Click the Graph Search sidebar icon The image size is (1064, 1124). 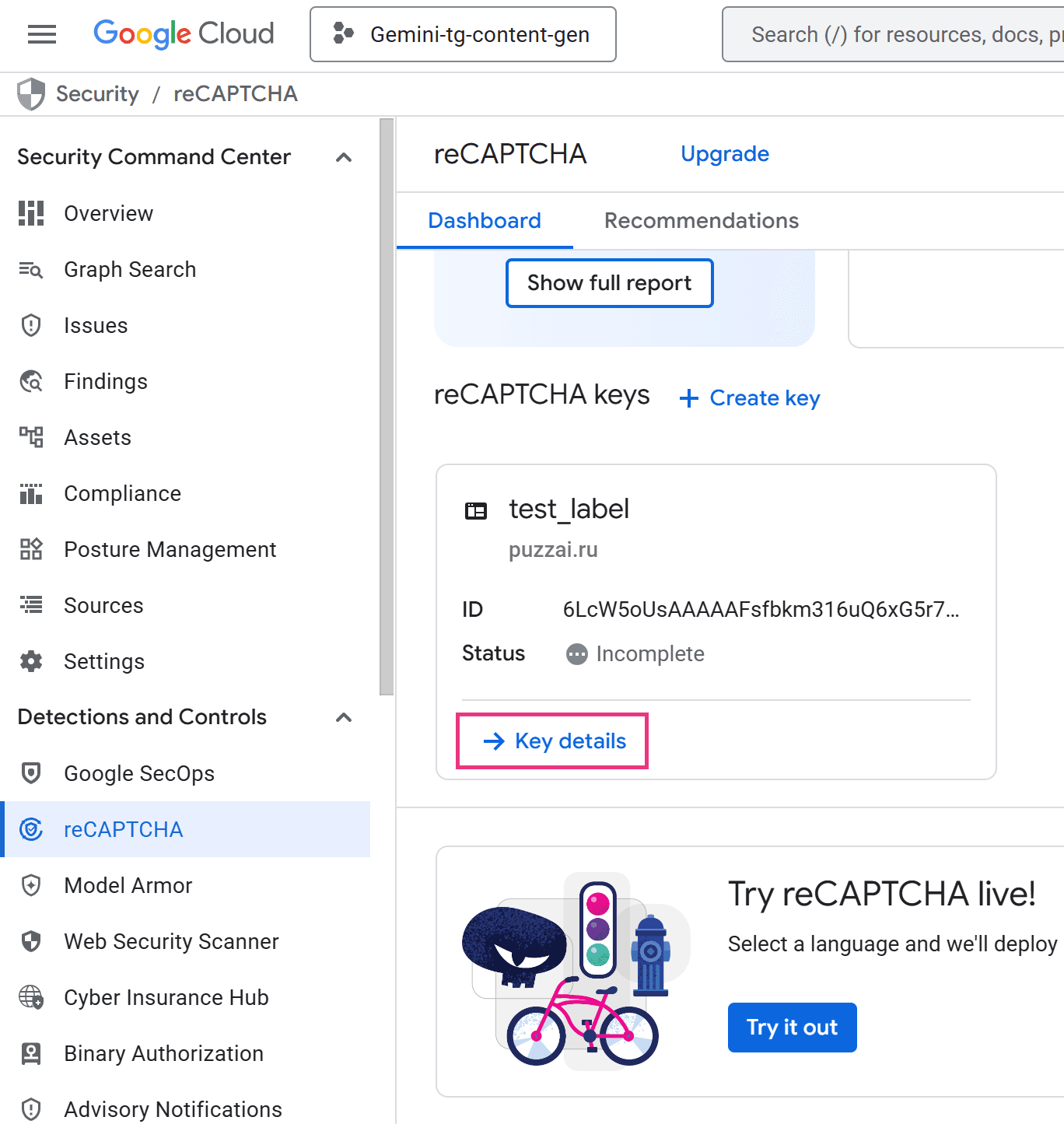tap(31, 270)
